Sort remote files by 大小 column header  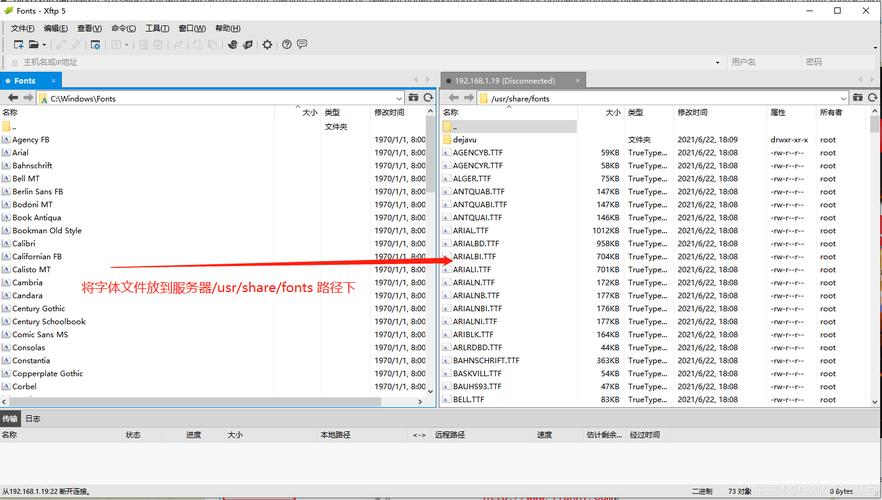[612, 113]
